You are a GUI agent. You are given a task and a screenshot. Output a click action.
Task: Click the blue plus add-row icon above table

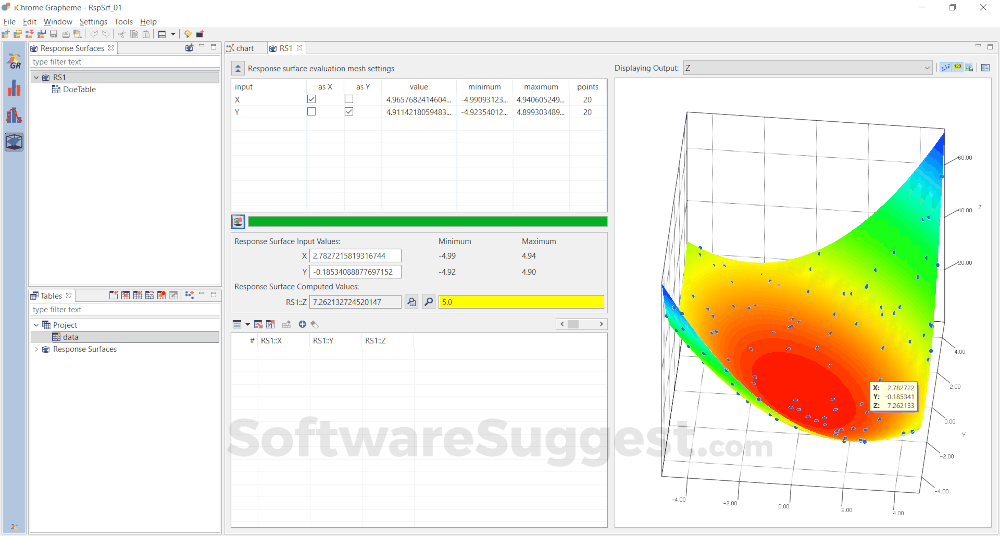pyautogui.click(x=302, y=324)
